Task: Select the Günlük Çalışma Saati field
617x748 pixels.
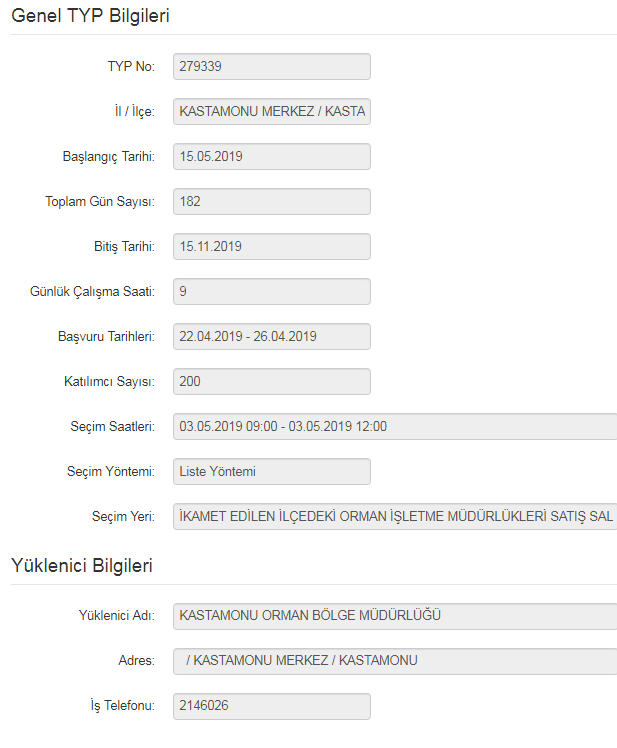Action: 271,291
